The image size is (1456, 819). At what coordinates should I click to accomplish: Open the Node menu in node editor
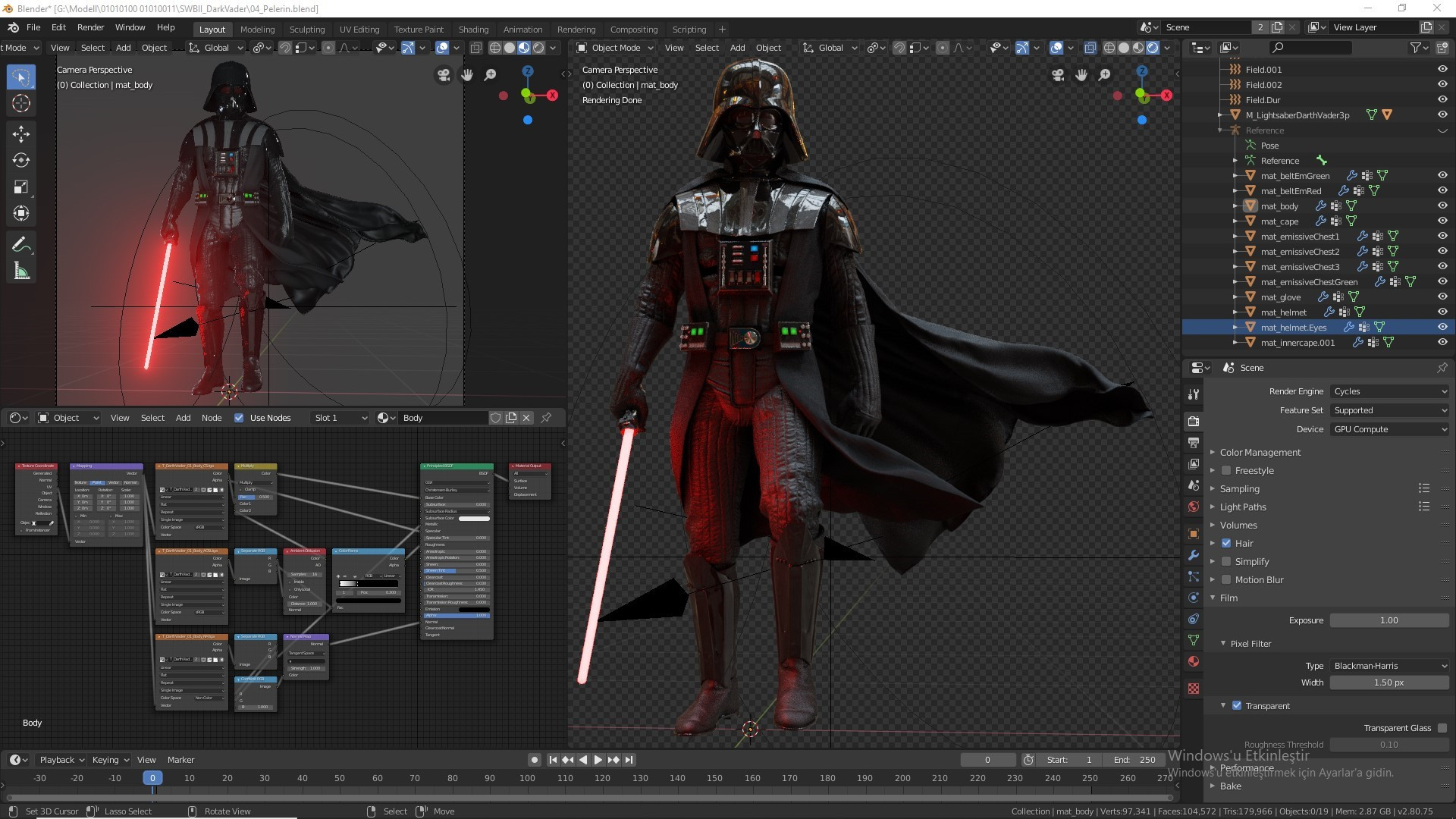(x=212, y=418)
